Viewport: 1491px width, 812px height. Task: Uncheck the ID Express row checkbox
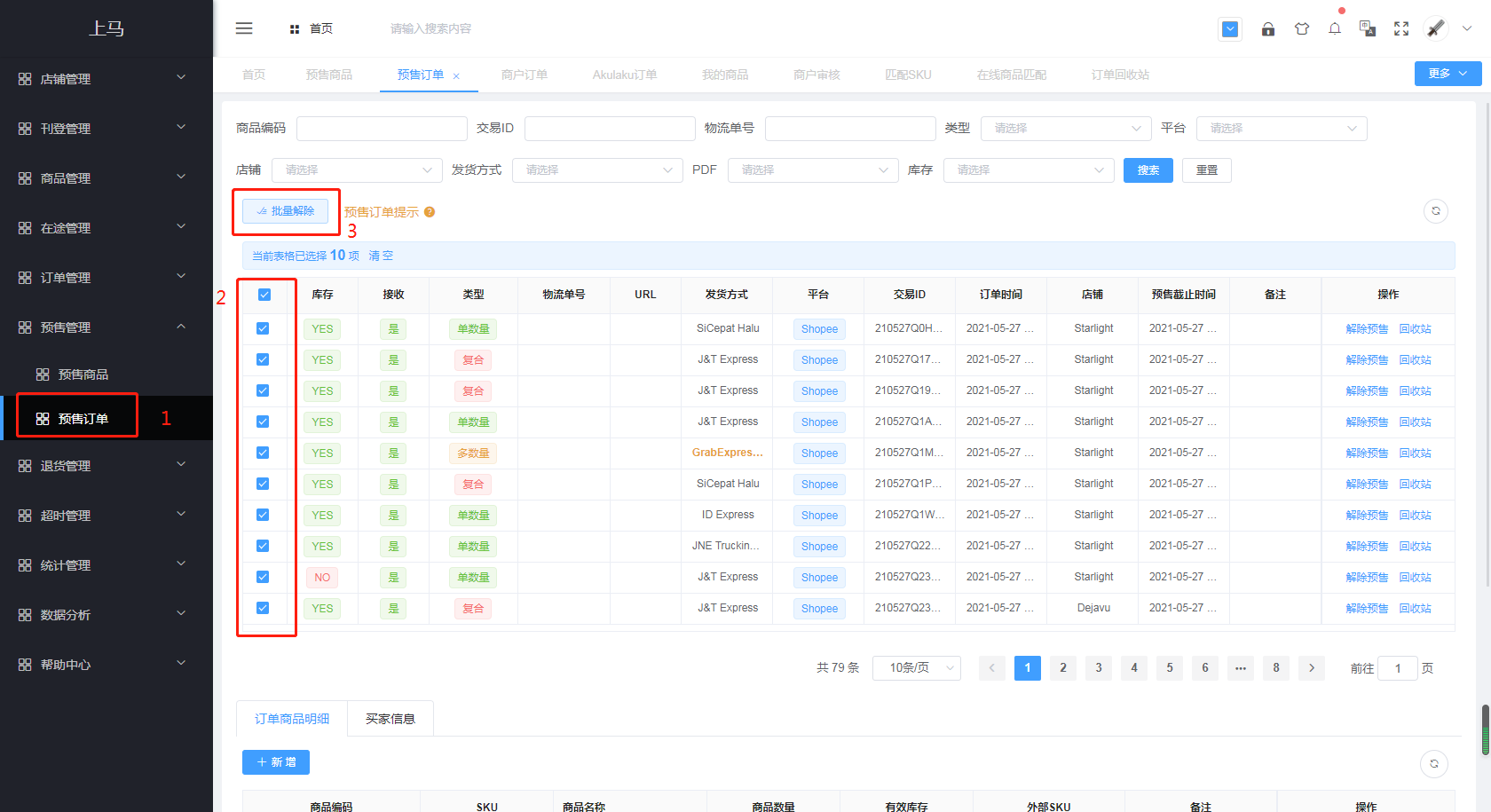pyautogui.click(x=263, y=515)
